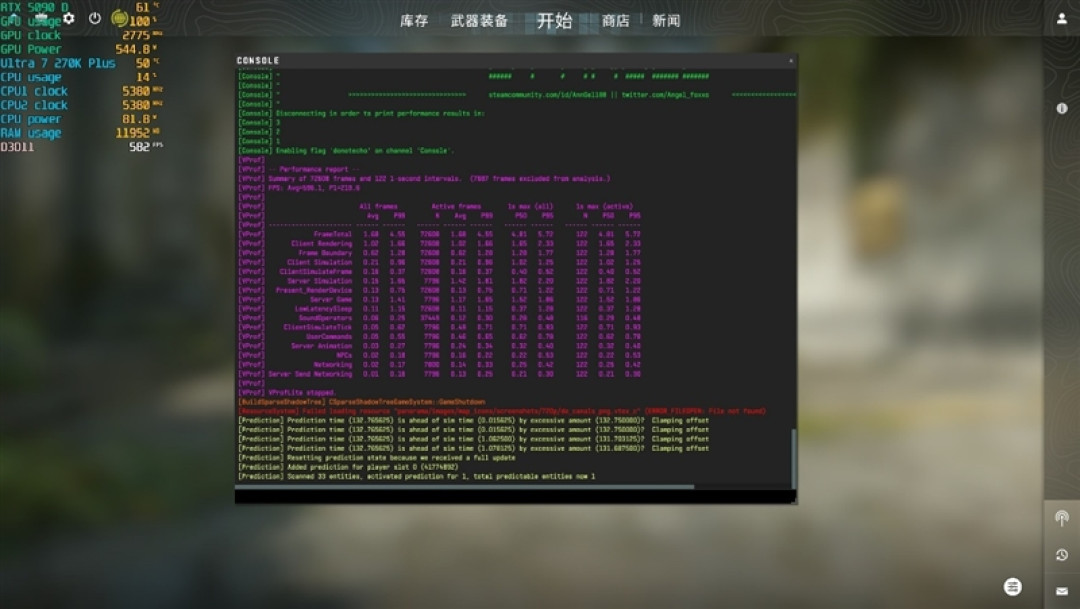Click the CPU1 clock 5380 value
Image resolution: width=1080 pixels, height=609 pixels.
pyautogui.click(x=136, y=91)
